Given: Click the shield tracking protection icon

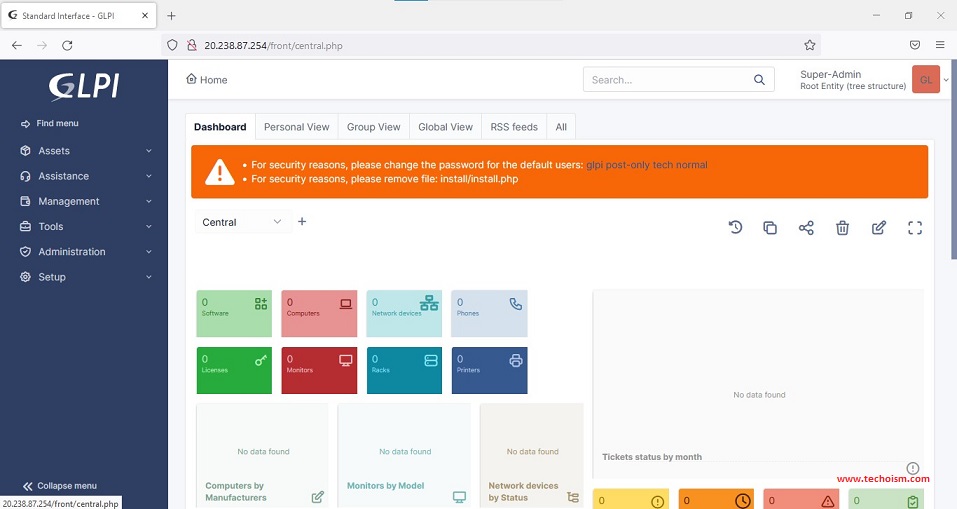Looking at the screenshot, I should click(x=172, y=45).
